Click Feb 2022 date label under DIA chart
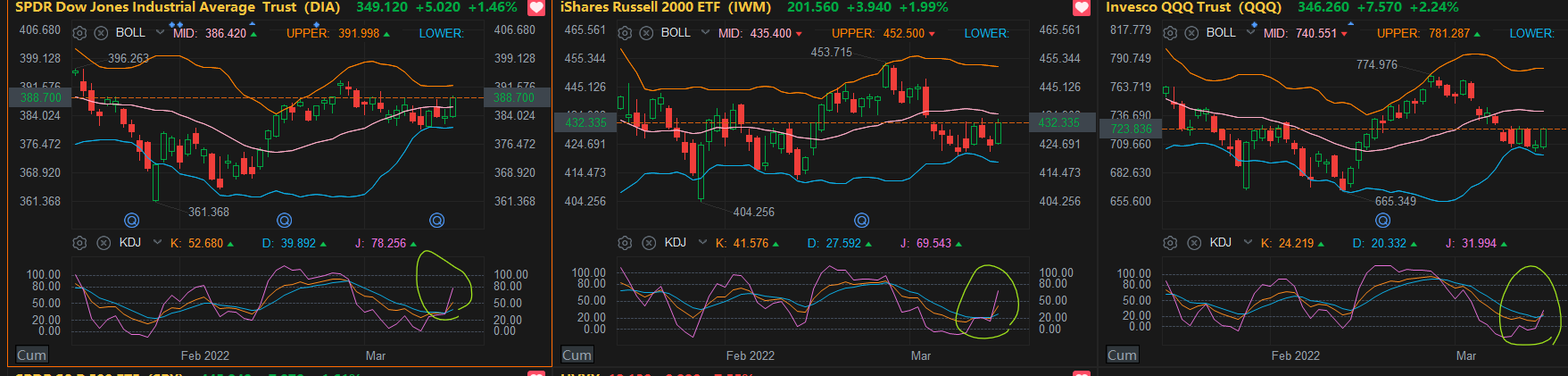This screenshot has height=376, width=1568. pyautogui.click(x=205, y=355)
